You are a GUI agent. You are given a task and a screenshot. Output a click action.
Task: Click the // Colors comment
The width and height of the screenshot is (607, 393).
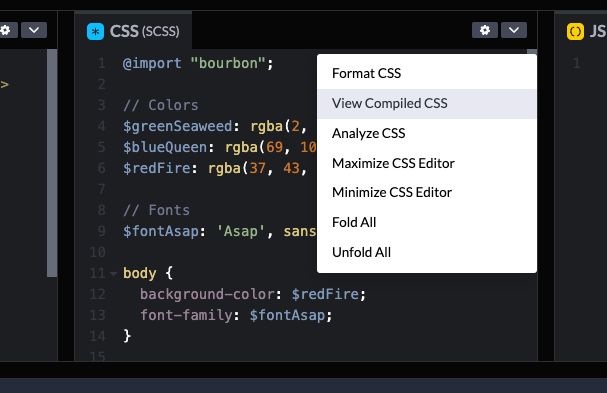click(x=161, y=105)
